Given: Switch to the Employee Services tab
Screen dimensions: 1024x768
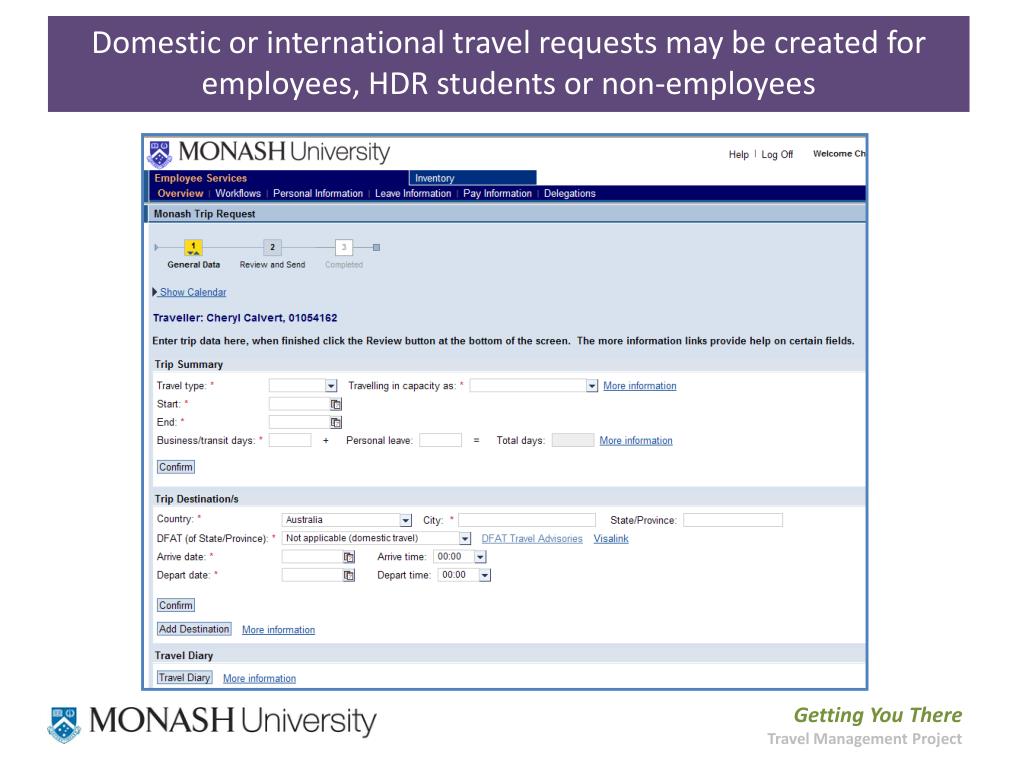Looking at the screenshot, I should (200, 178).
